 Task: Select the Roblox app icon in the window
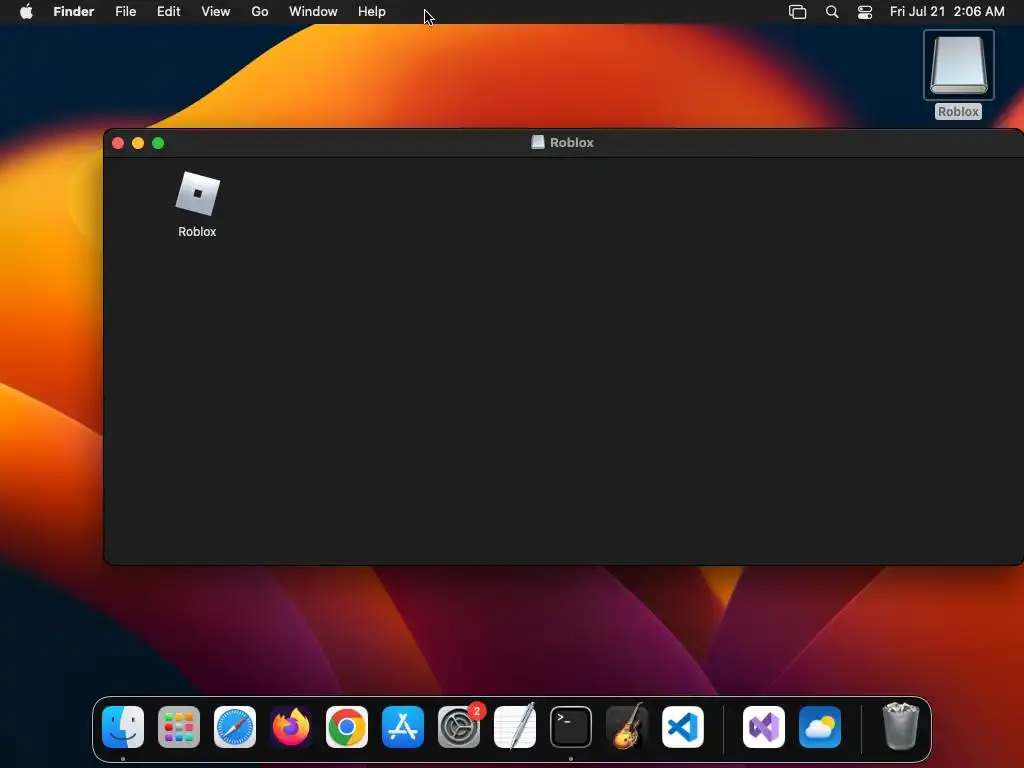tap(198, 193)
